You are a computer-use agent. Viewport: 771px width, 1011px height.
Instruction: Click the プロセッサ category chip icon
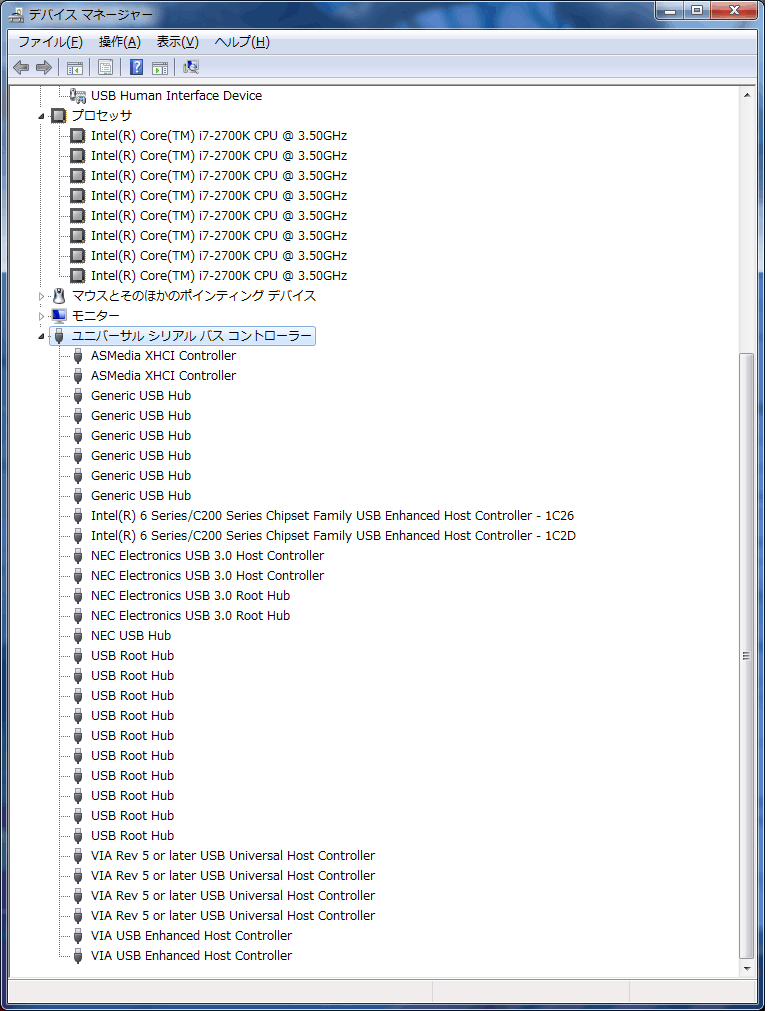(x=59, y=115)
